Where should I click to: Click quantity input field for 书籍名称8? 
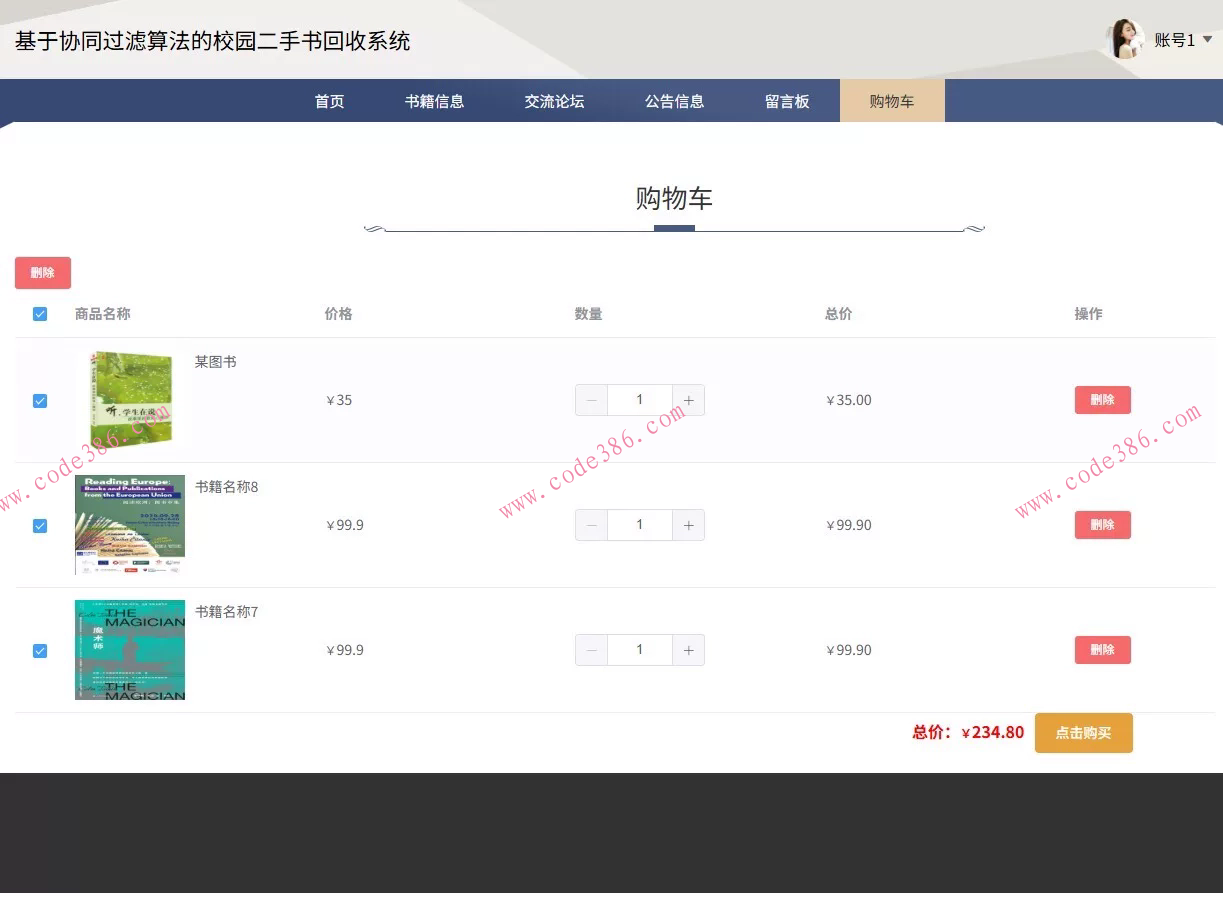point(640,525)
